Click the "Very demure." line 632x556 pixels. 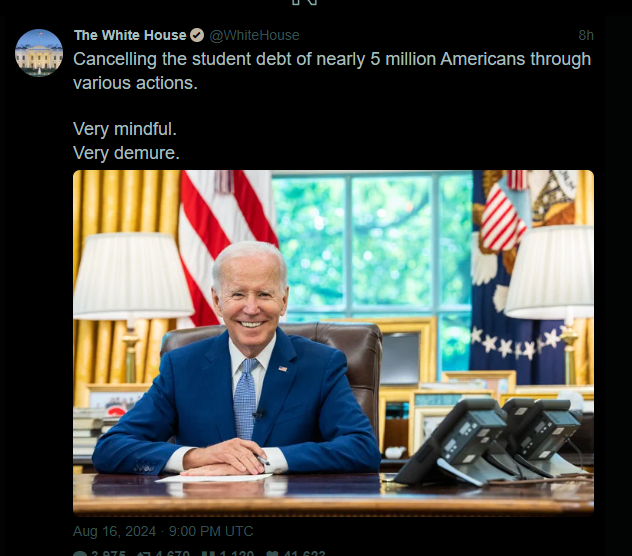point(126,153)
